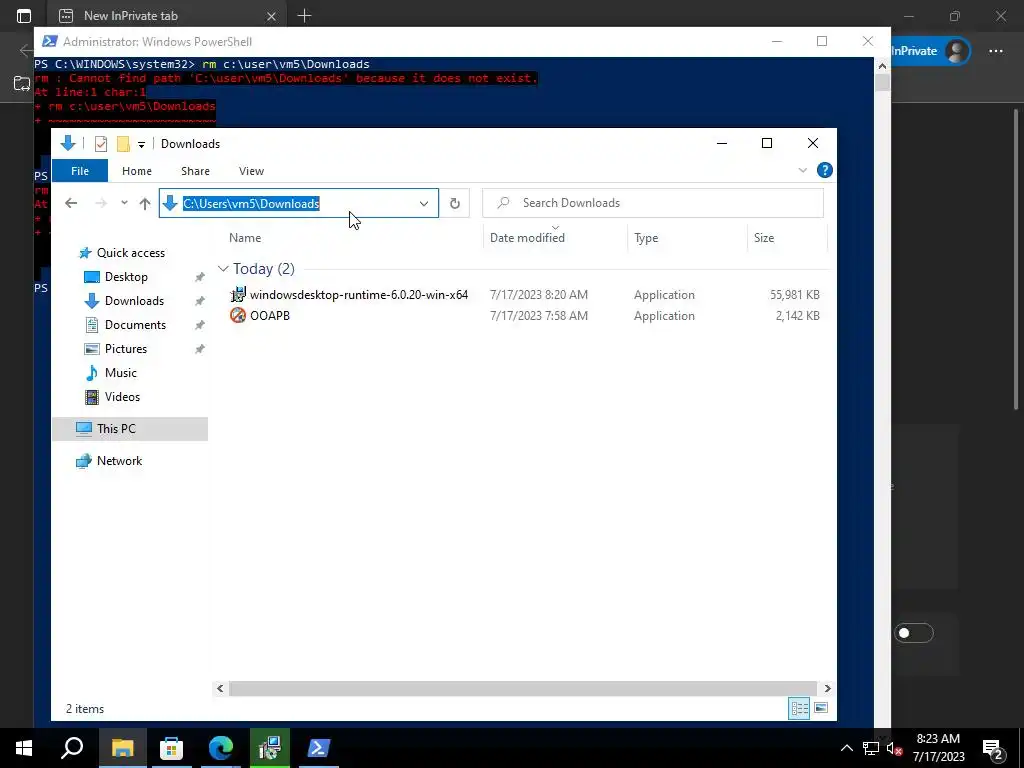This screenshot has width=1024, height=768.
Task: Click the Edge tab actions menu icon
Action: (x=24, y=16)
